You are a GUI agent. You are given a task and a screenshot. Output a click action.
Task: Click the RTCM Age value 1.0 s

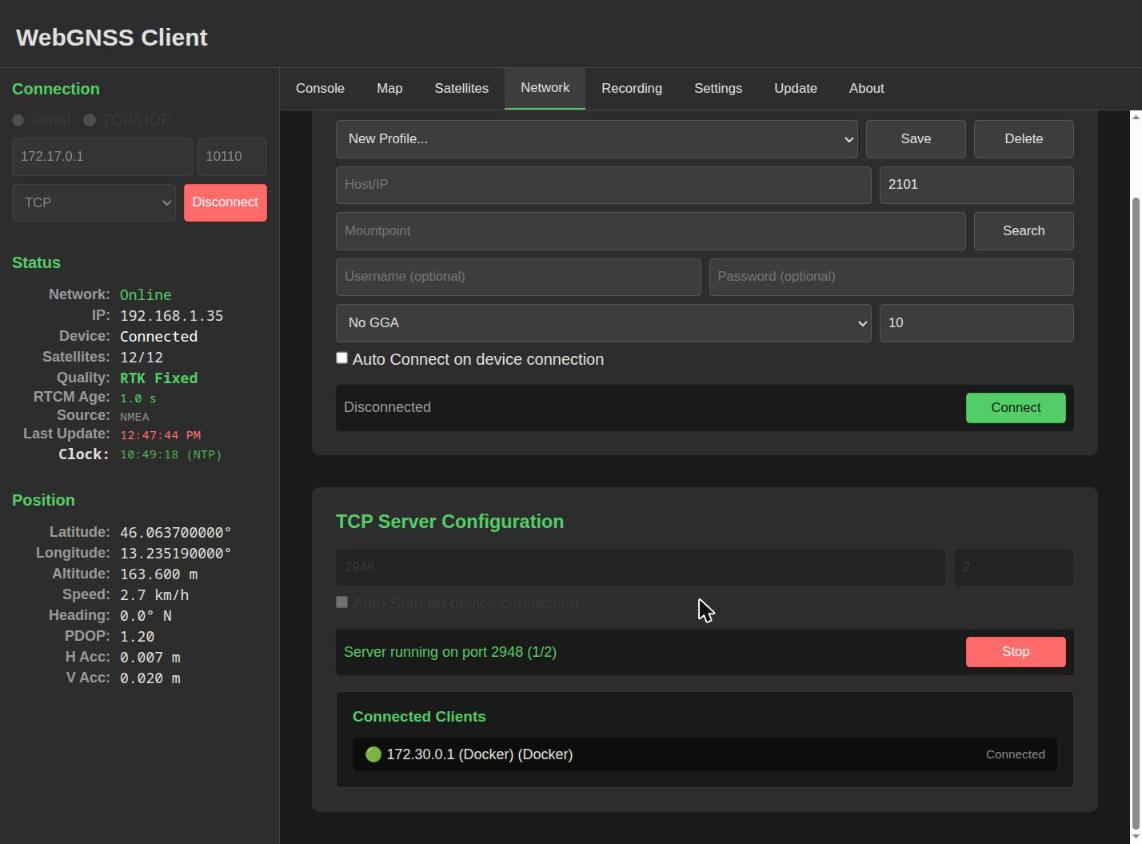point(138,398)
